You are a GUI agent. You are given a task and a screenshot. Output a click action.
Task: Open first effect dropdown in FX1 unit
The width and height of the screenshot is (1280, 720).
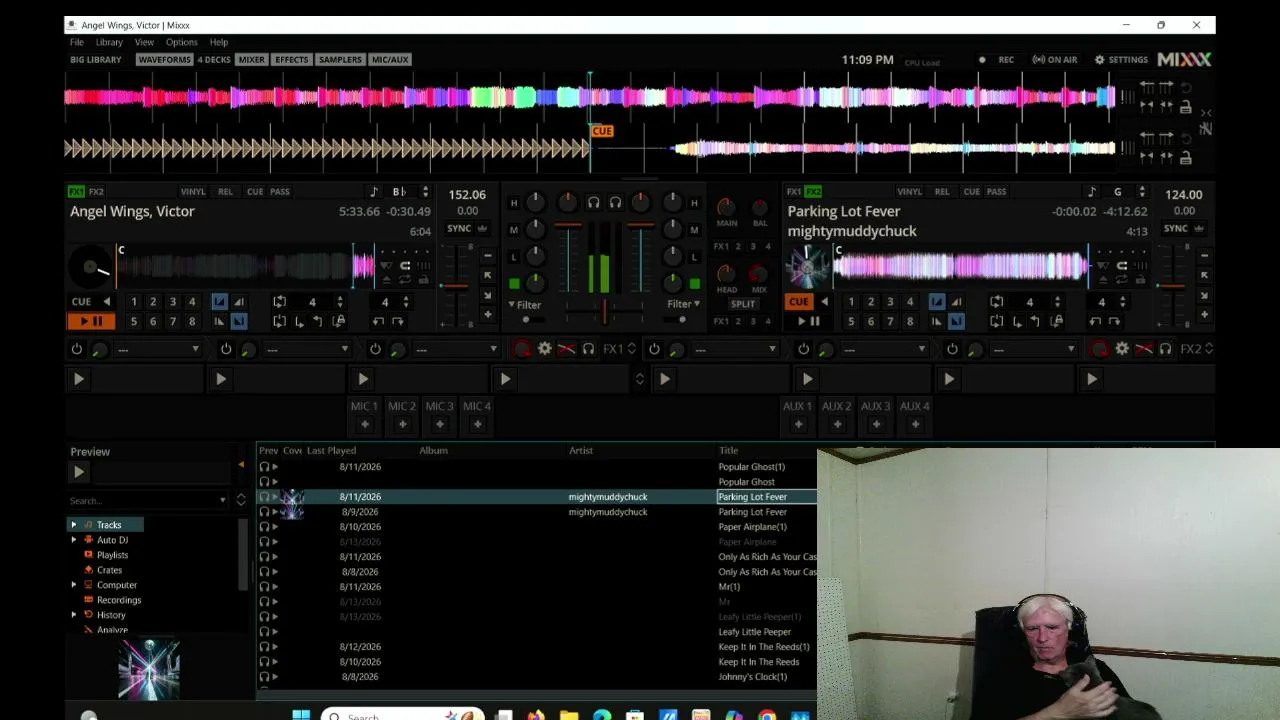[x=159, y=349]
